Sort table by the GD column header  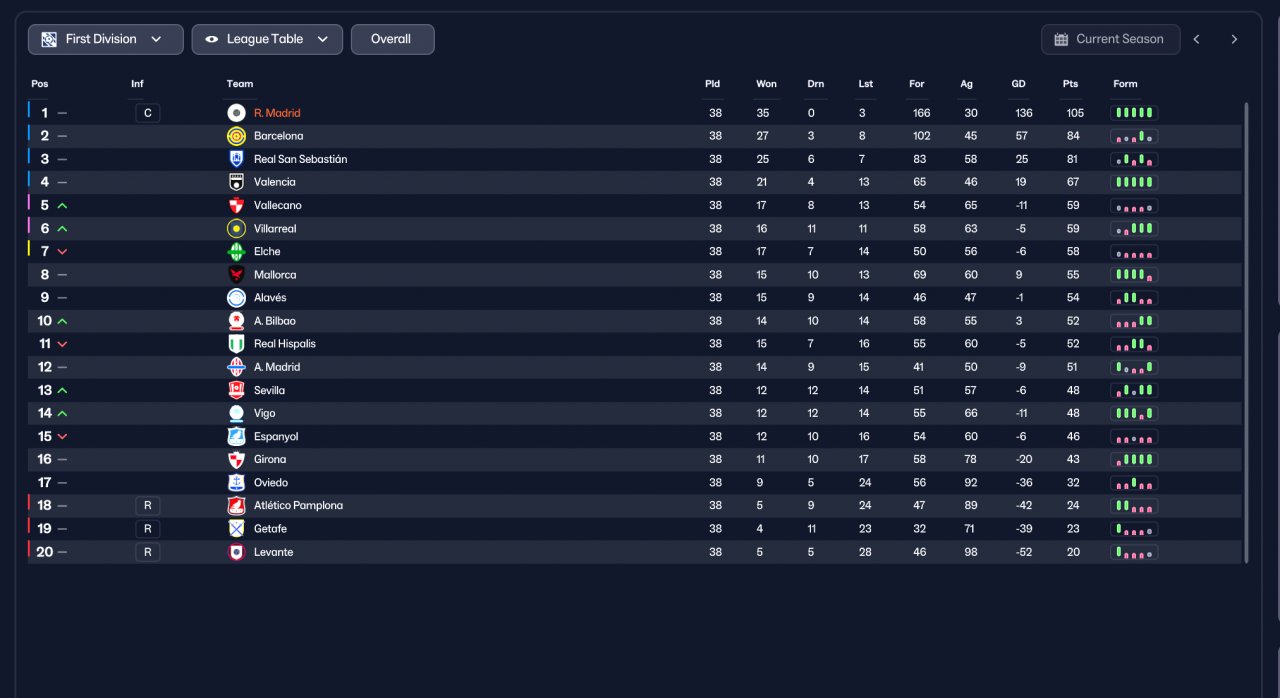(x=1018, y=84)
